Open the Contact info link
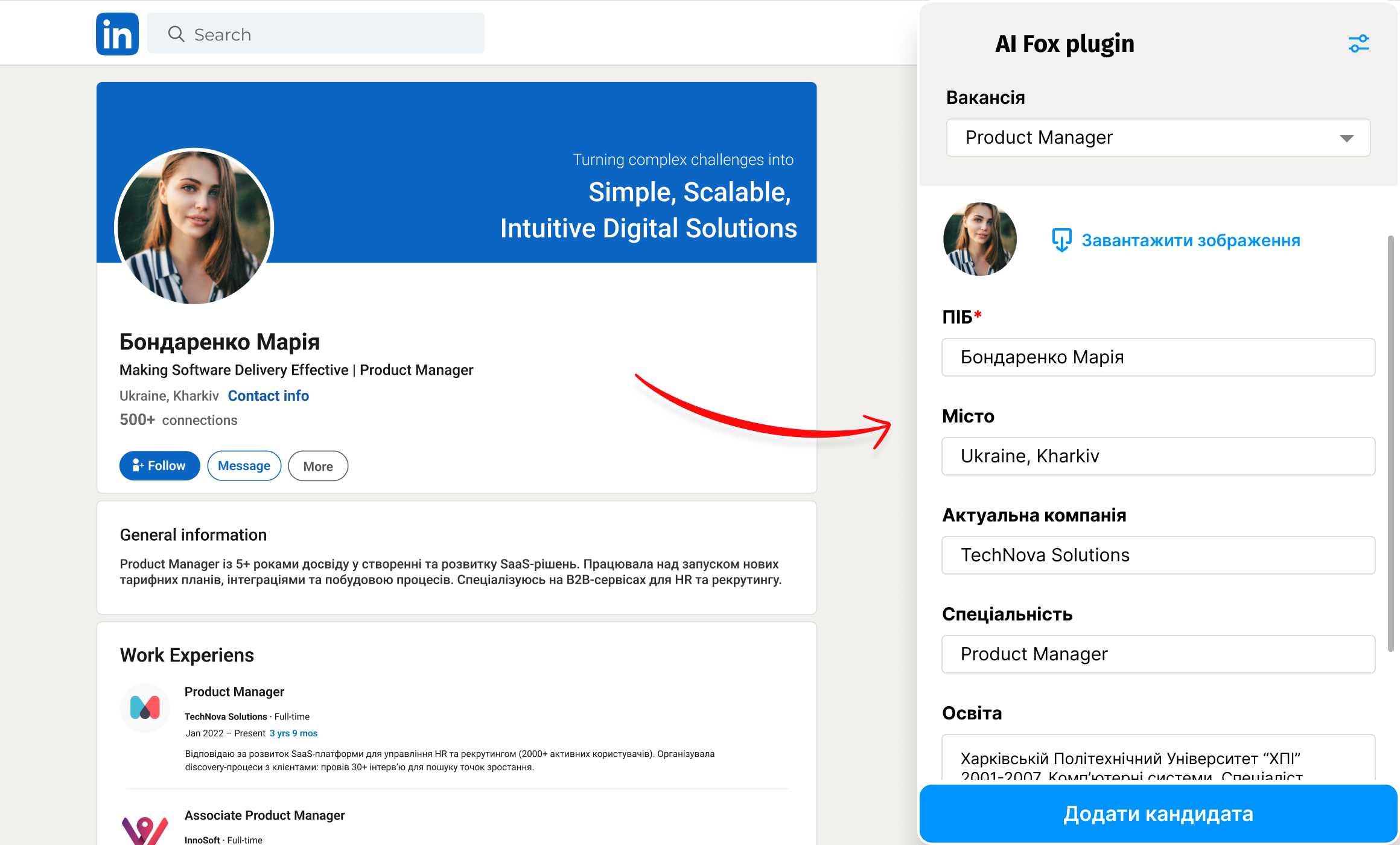 [268, 396]
